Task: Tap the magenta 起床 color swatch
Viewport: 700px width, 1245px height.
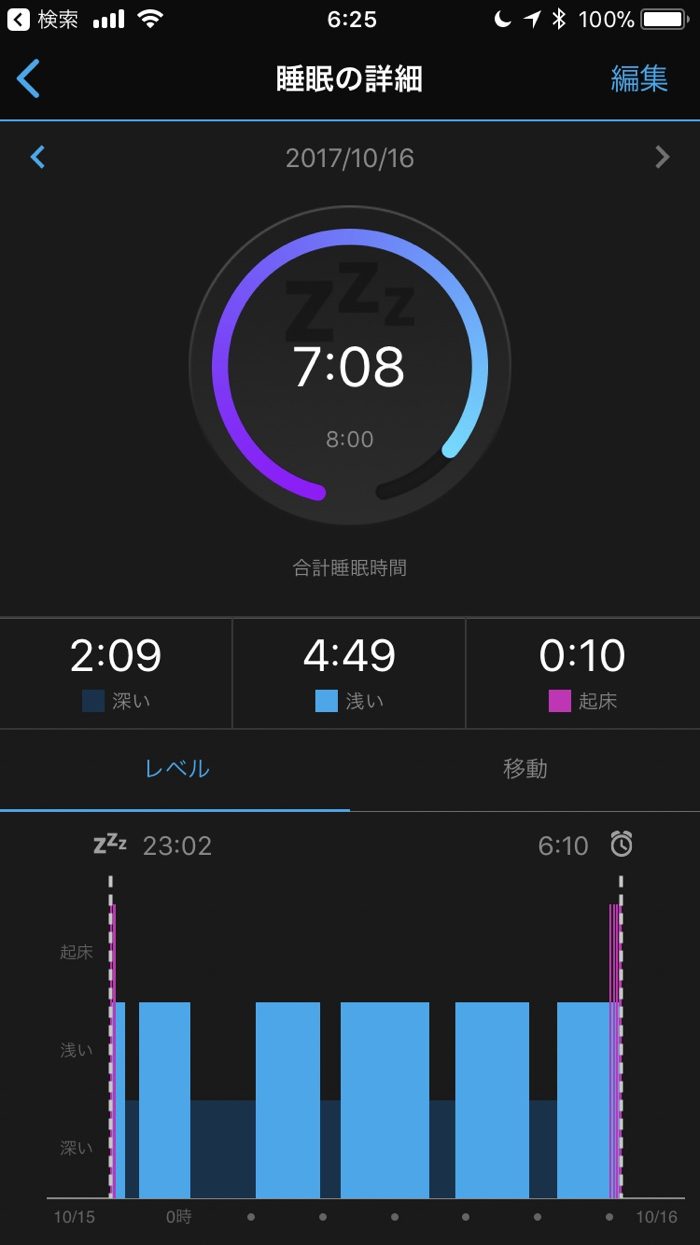Action: click(559, 701)
